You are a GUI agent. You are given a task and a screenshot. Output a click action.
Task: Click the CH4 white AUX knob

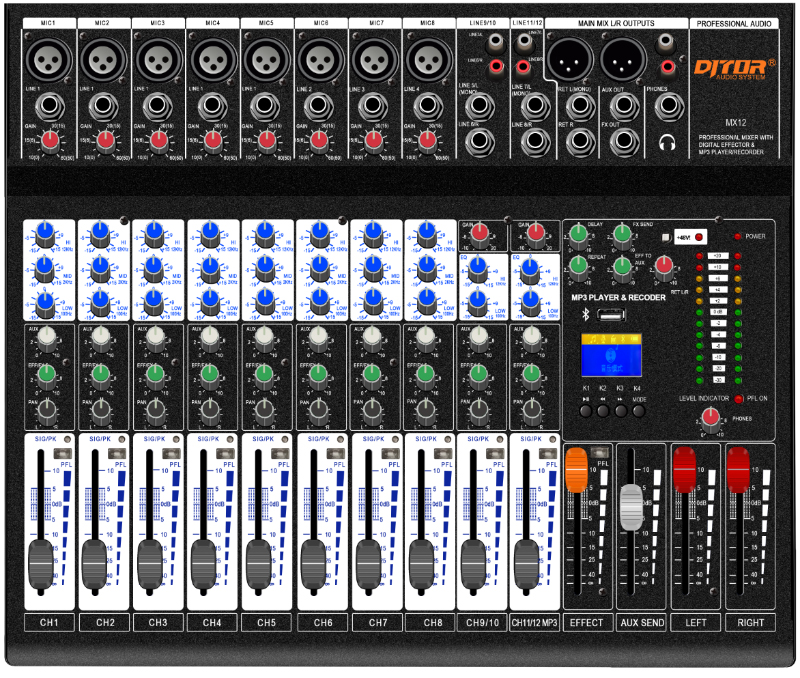click(210, 339)
